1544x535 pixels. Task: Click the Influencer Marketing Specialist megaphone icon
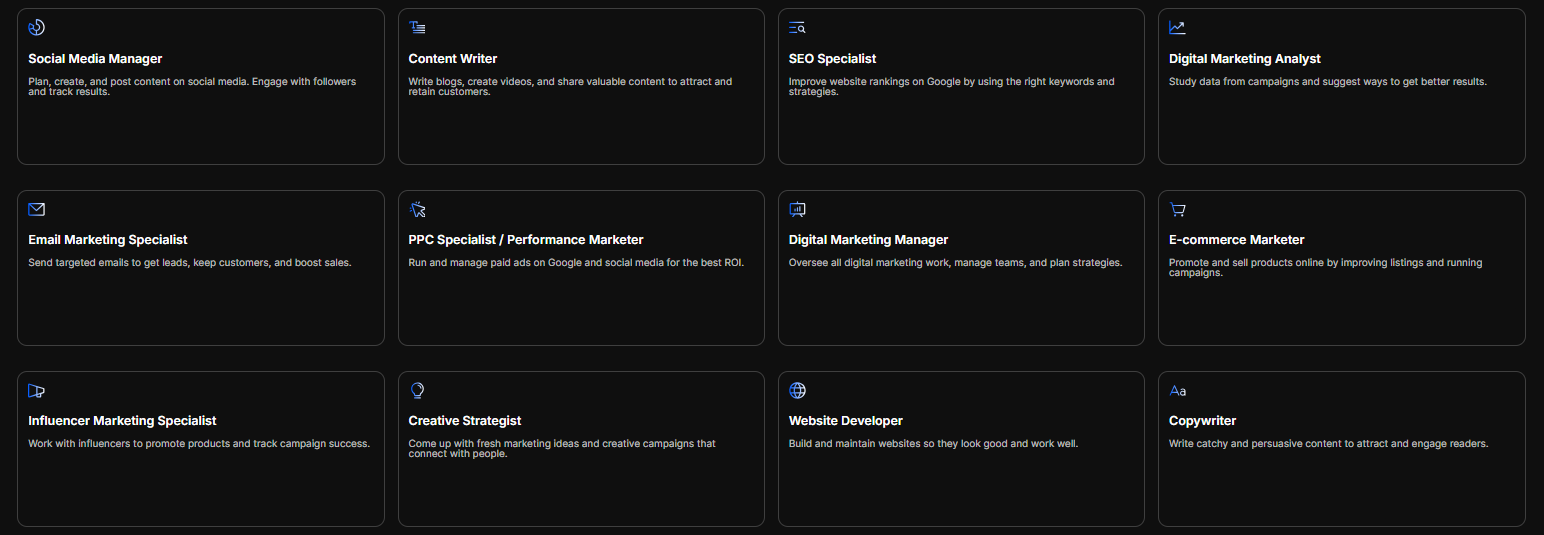coord(37,391)
